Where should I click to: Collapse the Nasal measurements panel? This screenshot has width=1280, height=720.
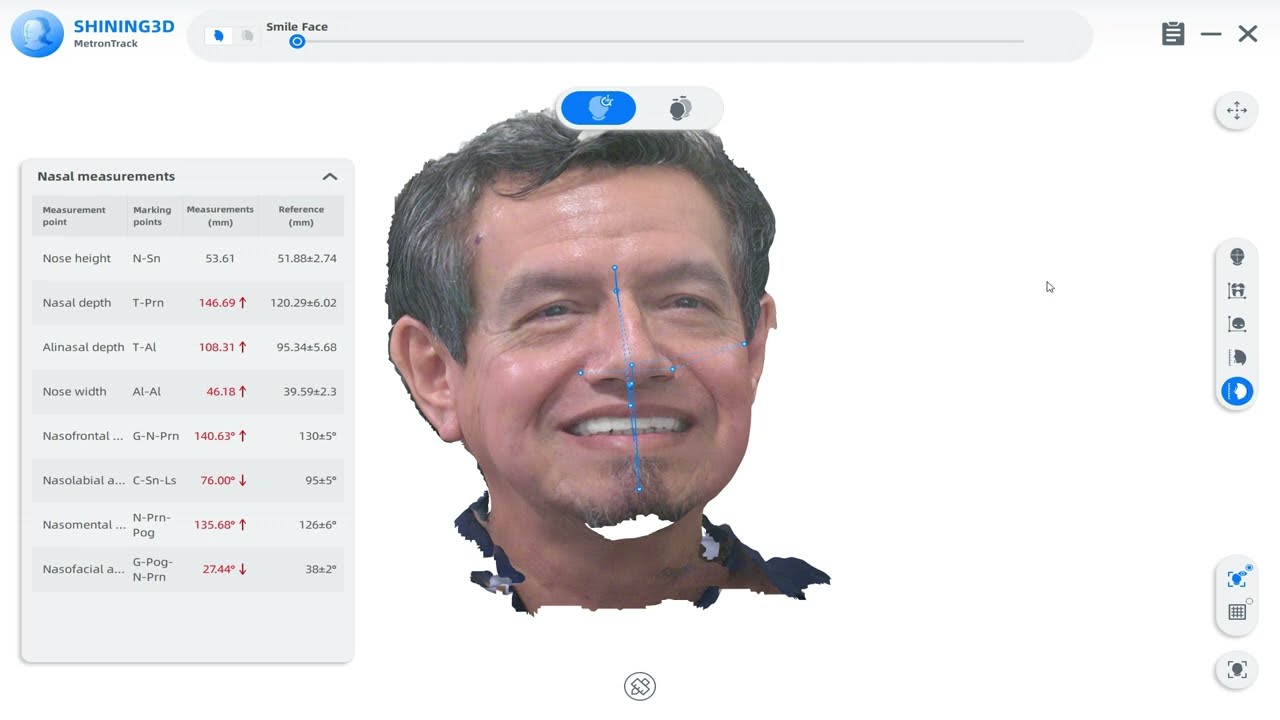point(330,176)
